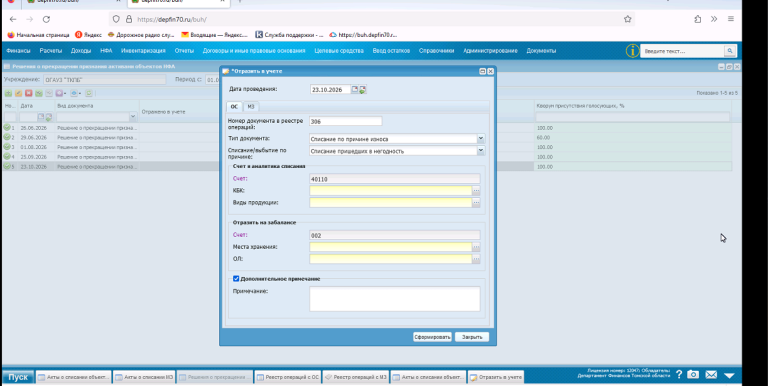Open the КБК lookup ellipsis button
768x386 pixels.
tap(476, 191)
